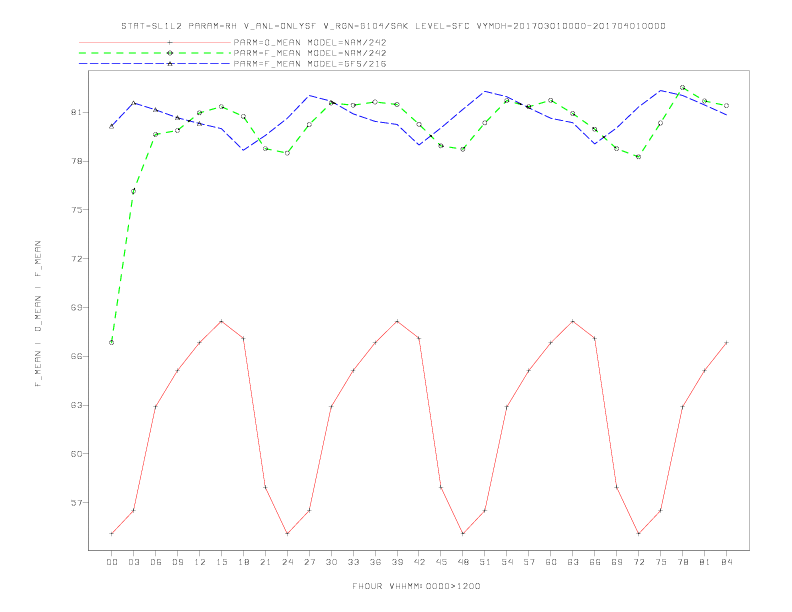792x612 pixels.
Task: Click the y-axis tick label 78
Action: click(76, 161)
